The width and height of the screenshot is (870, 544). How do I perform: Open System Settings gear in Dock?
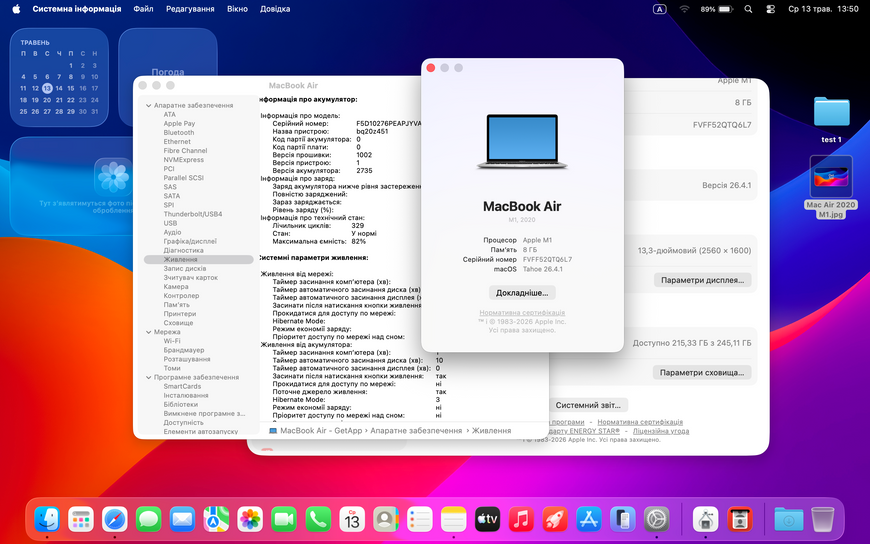coord(656,520)
